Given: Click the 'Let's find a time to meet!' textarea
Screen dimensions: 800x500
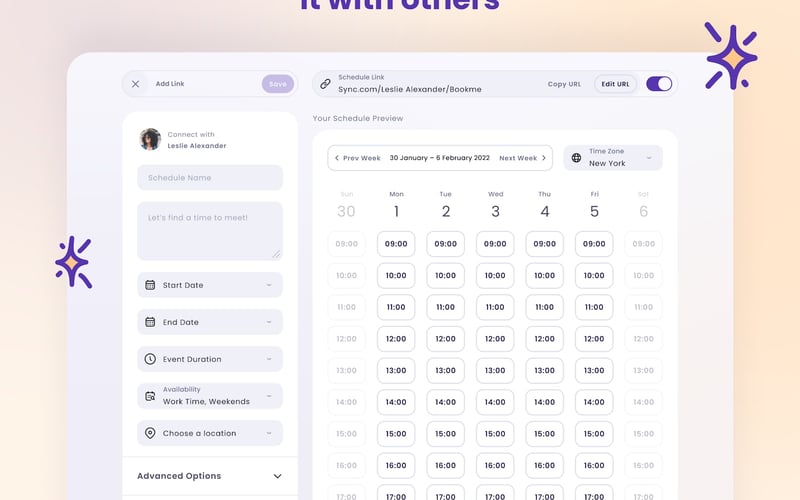Looking at the screenshot, I should [x=210, y=231].
